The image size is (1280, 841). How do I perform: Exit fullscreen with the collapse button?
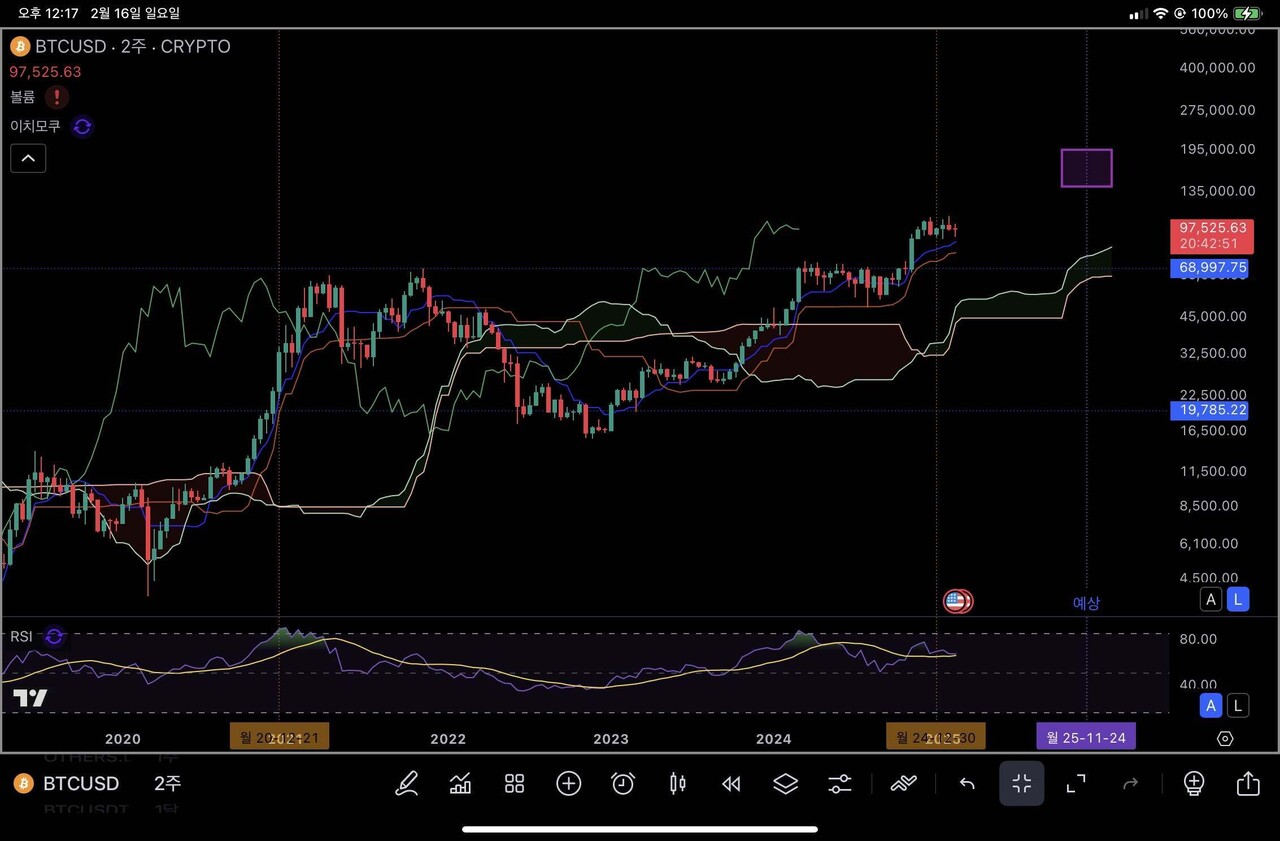click(1021, 784)
